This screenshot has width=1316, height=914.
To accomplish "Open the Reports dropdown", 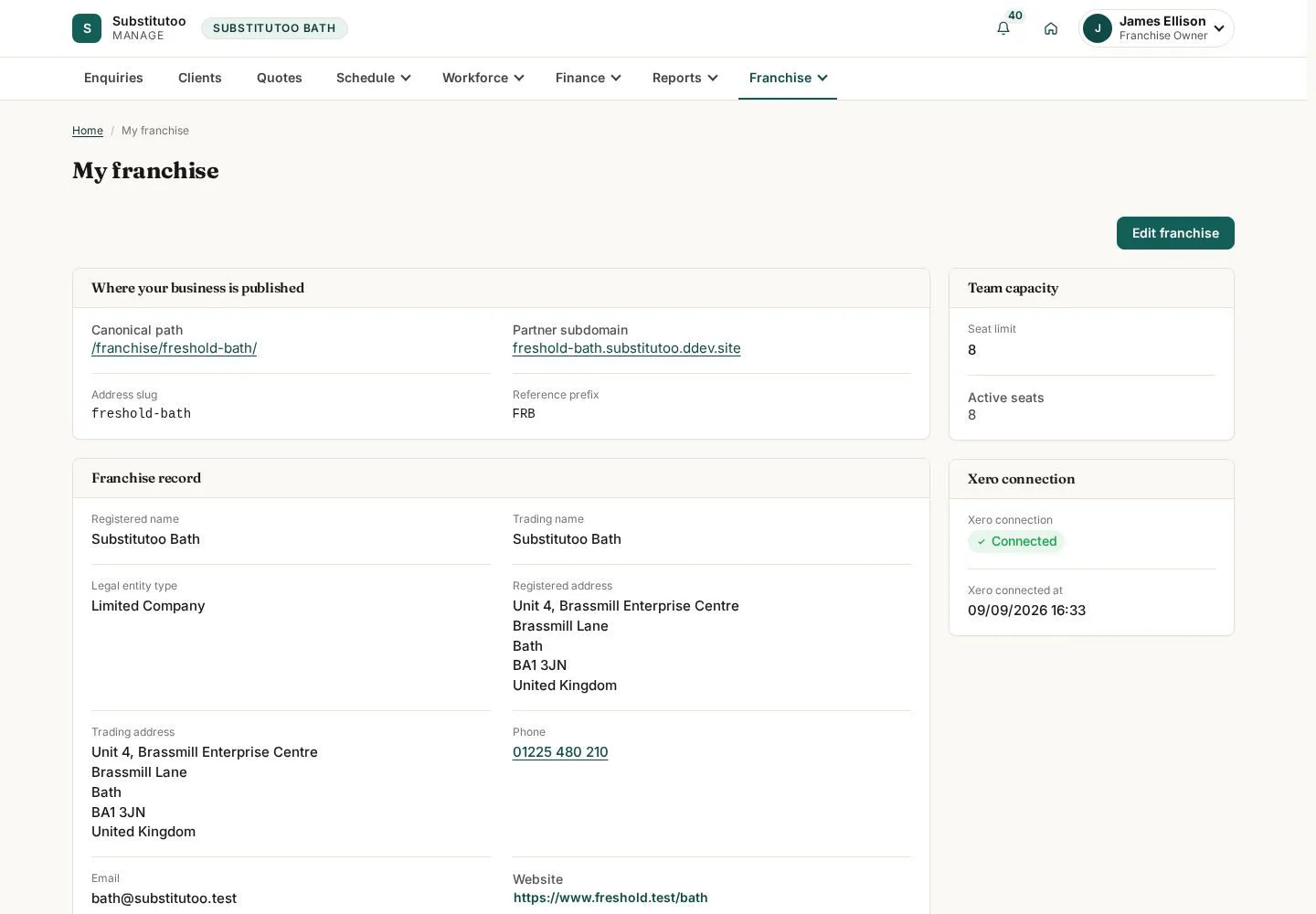I will coord(685,78).
